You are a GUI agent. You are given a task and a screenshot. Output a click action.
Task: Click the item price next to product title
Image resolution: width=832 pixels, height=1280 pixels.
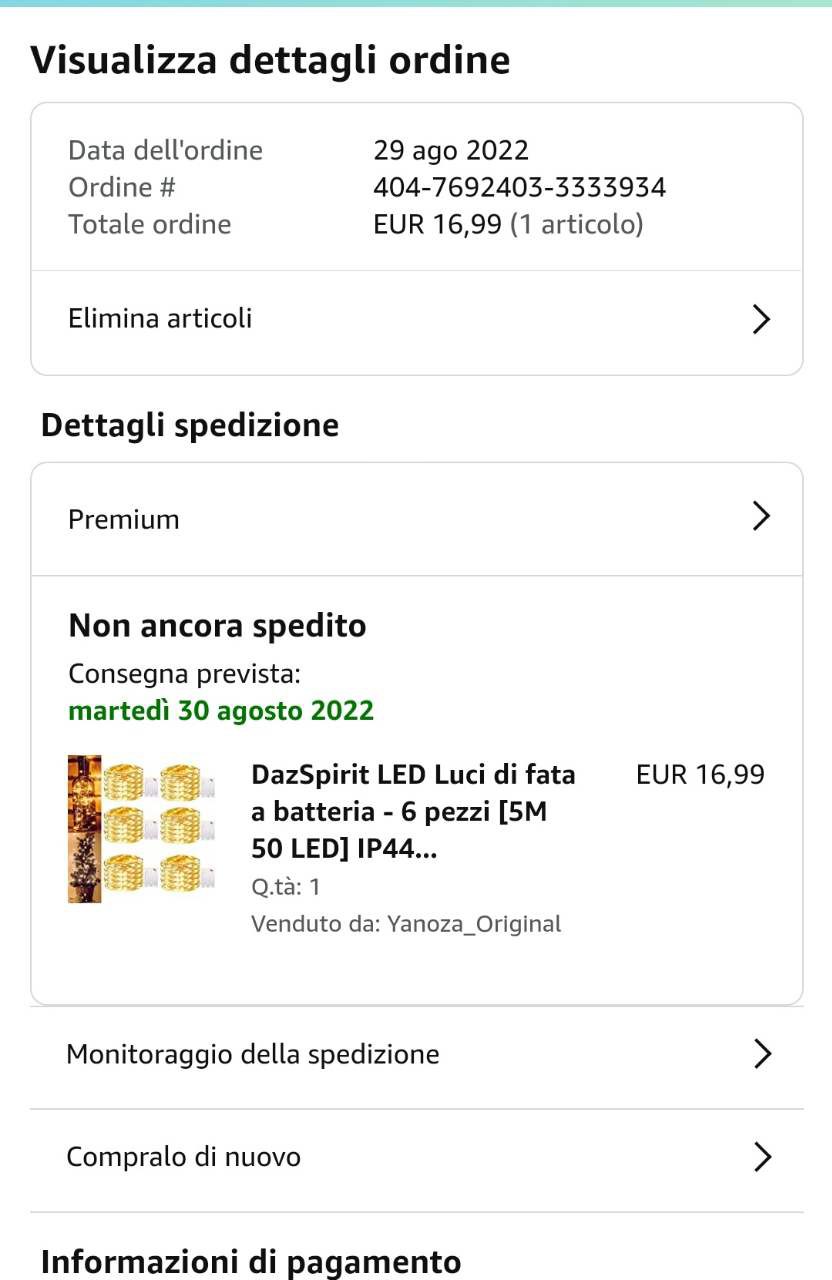click(700, 774)
